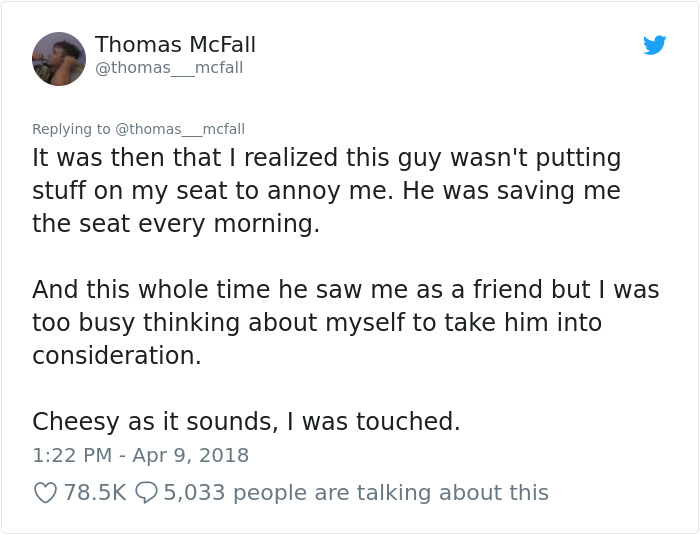The width and height of the screenshot is (700, 535).
Task: Click the line 'the seat every morning.'
Action: point(176,223)
